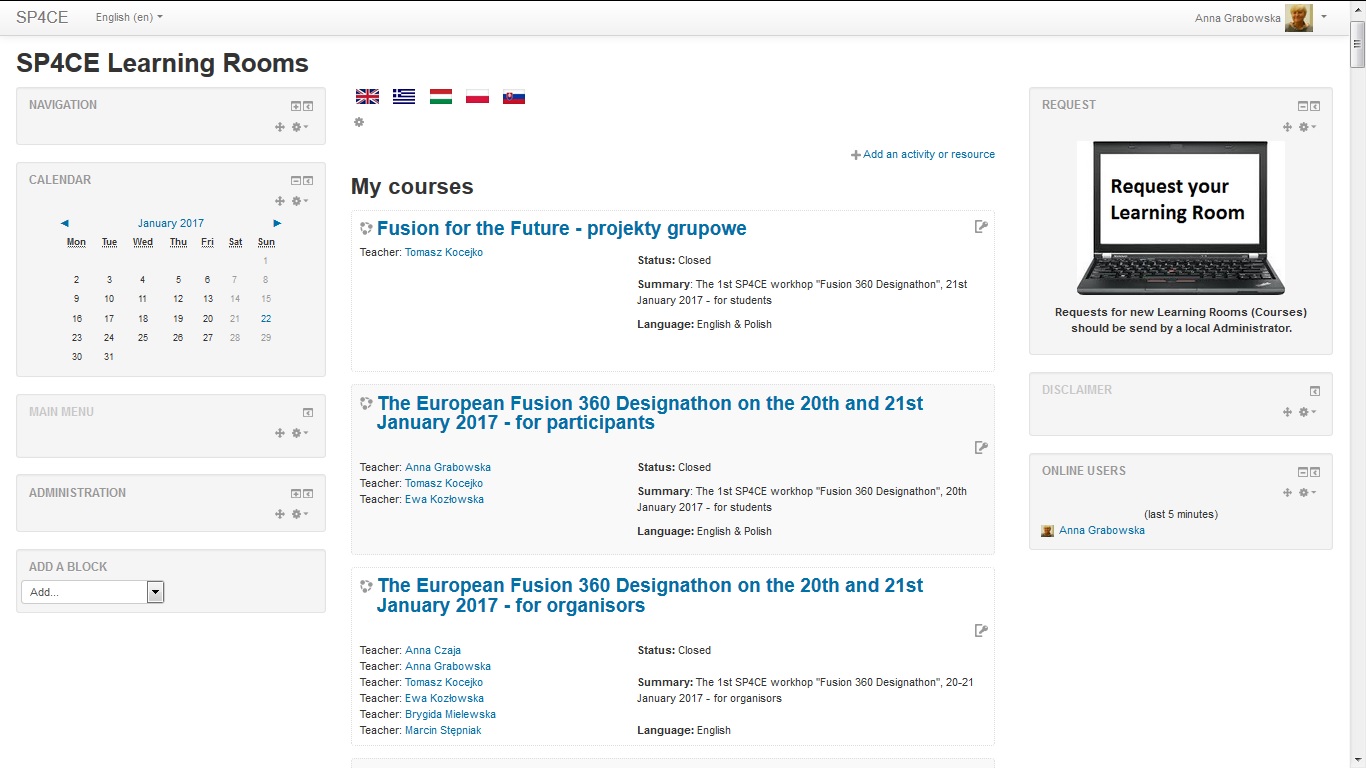Click the move icon in Navigation block
This screenshot has width=1366, height=768.
coord(280,127)
